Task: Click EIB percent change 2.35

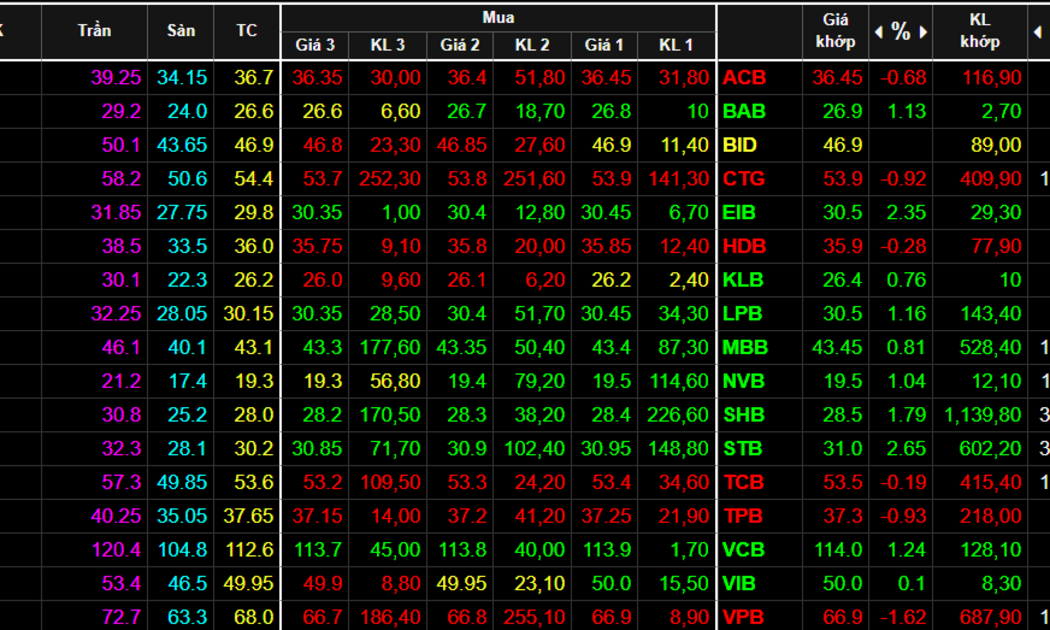Action: [x=907, y=212]
